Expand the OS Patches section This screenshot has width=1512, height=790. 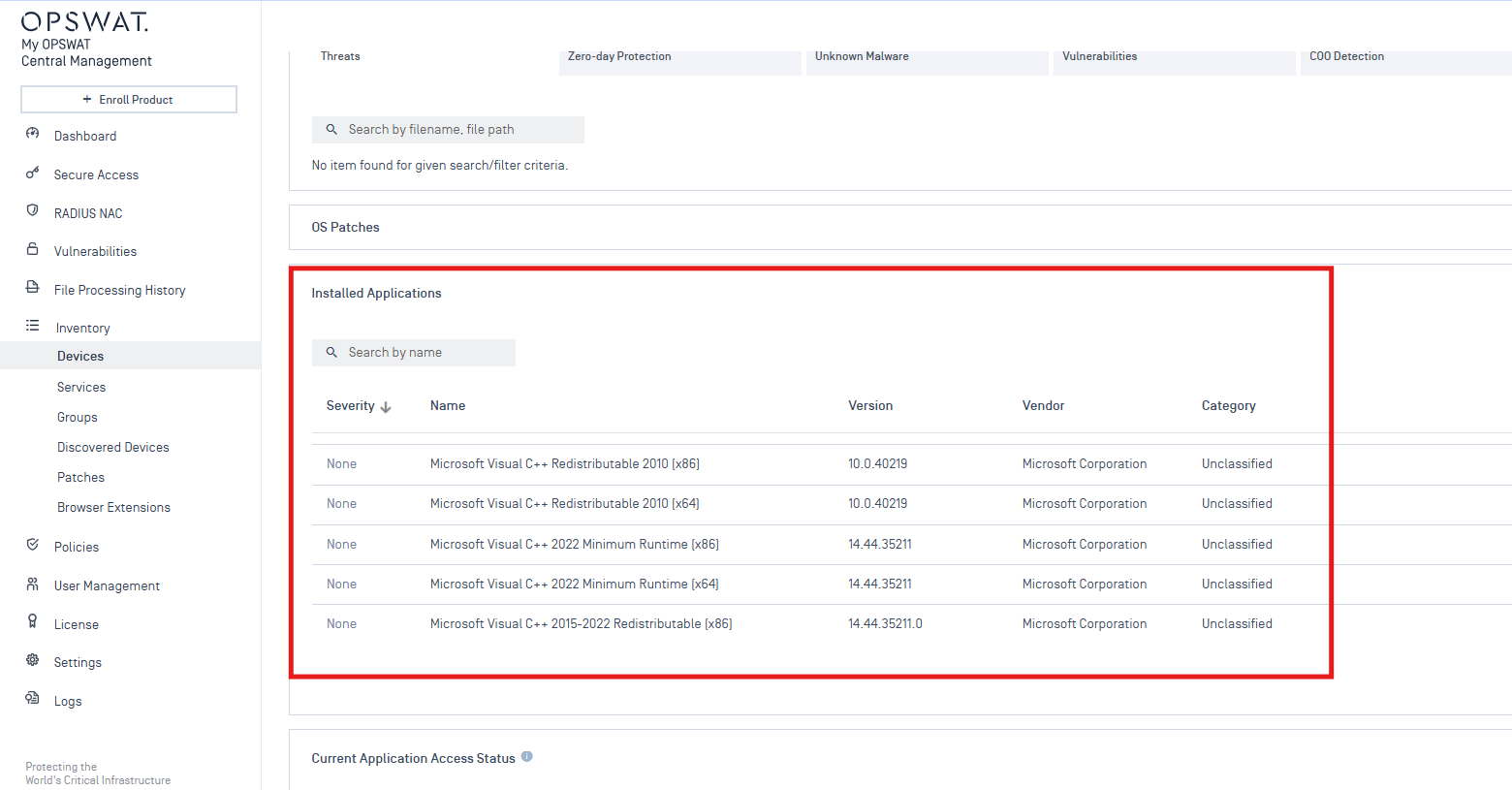tap(345, 228)
